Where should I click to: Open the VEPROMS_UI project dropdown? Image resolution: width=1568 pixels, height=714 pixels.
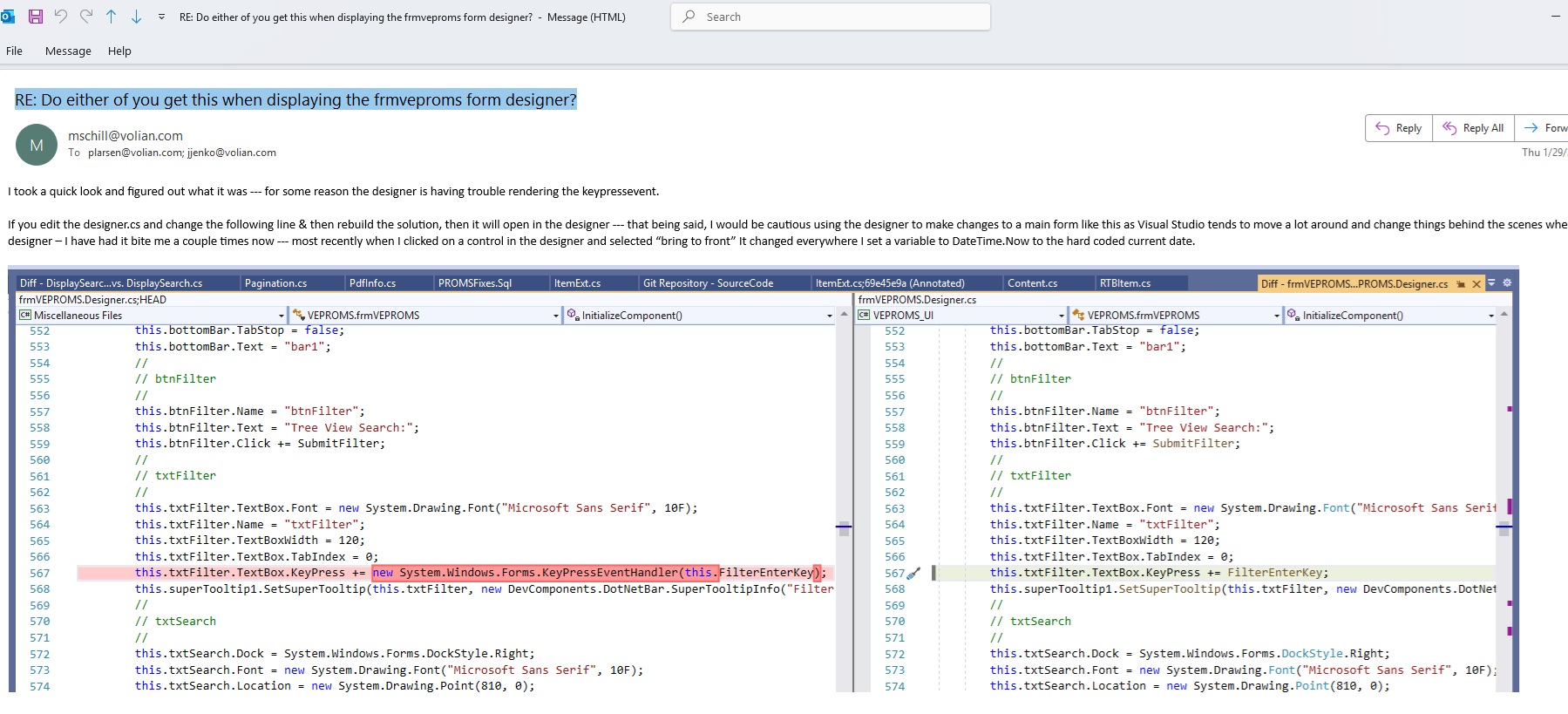tap(1061, 316)
